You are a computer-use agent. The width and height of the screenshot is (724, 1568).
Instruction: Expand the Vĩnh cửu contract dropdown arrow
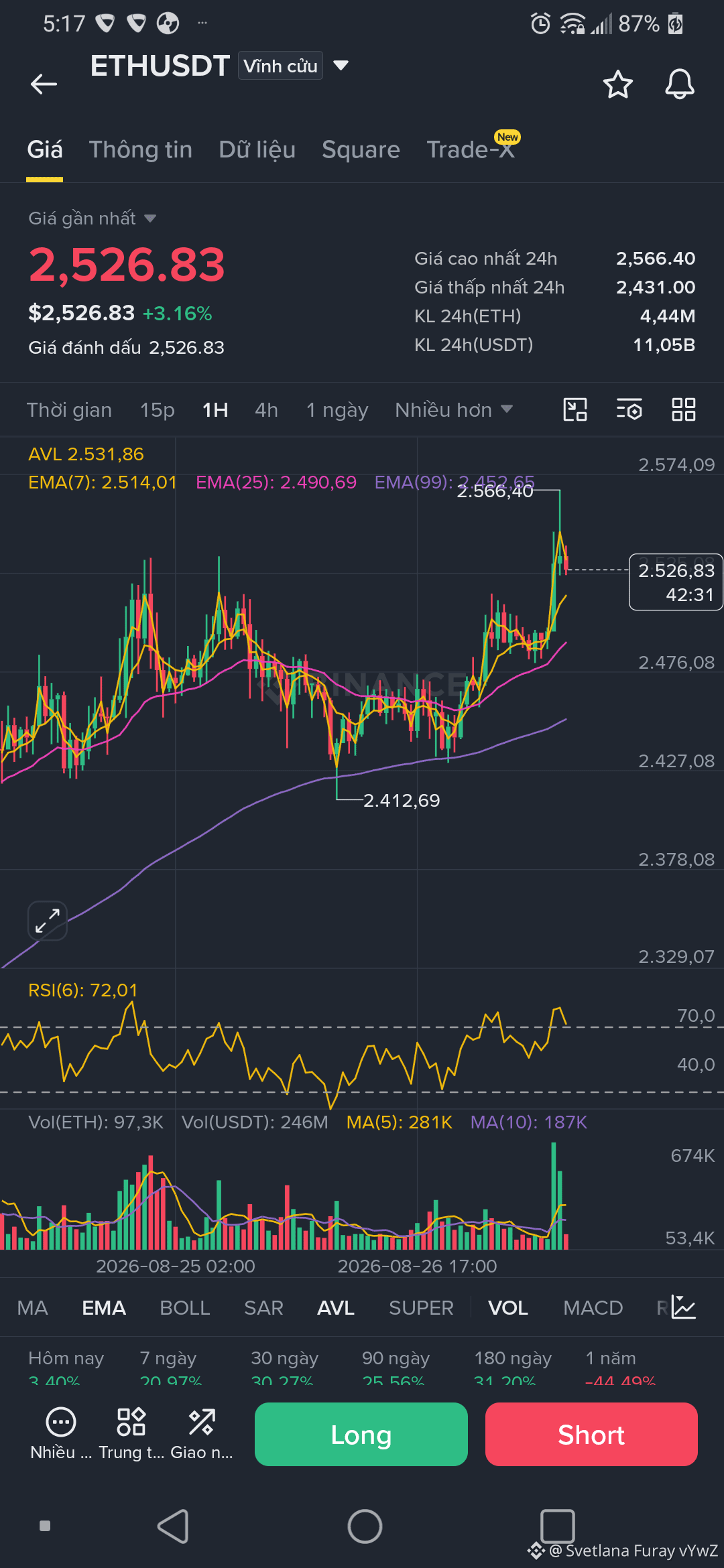point(341,66)
